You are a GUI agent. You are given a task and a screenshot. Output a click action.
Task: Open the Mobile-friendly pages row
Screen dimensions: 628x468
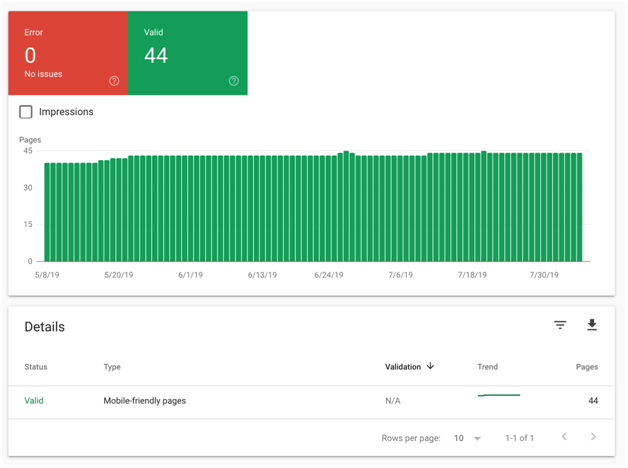(145, 401)
